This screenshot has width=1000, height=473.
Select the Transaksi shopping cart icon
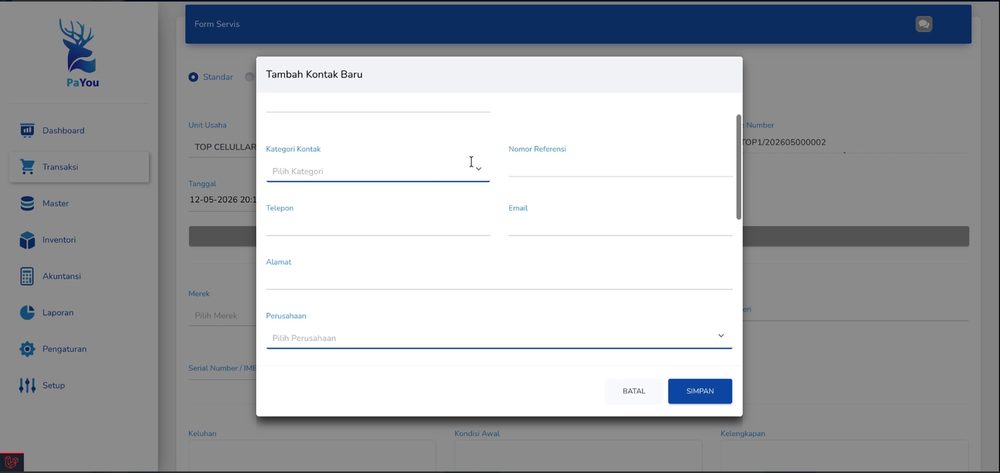point(27,167)
